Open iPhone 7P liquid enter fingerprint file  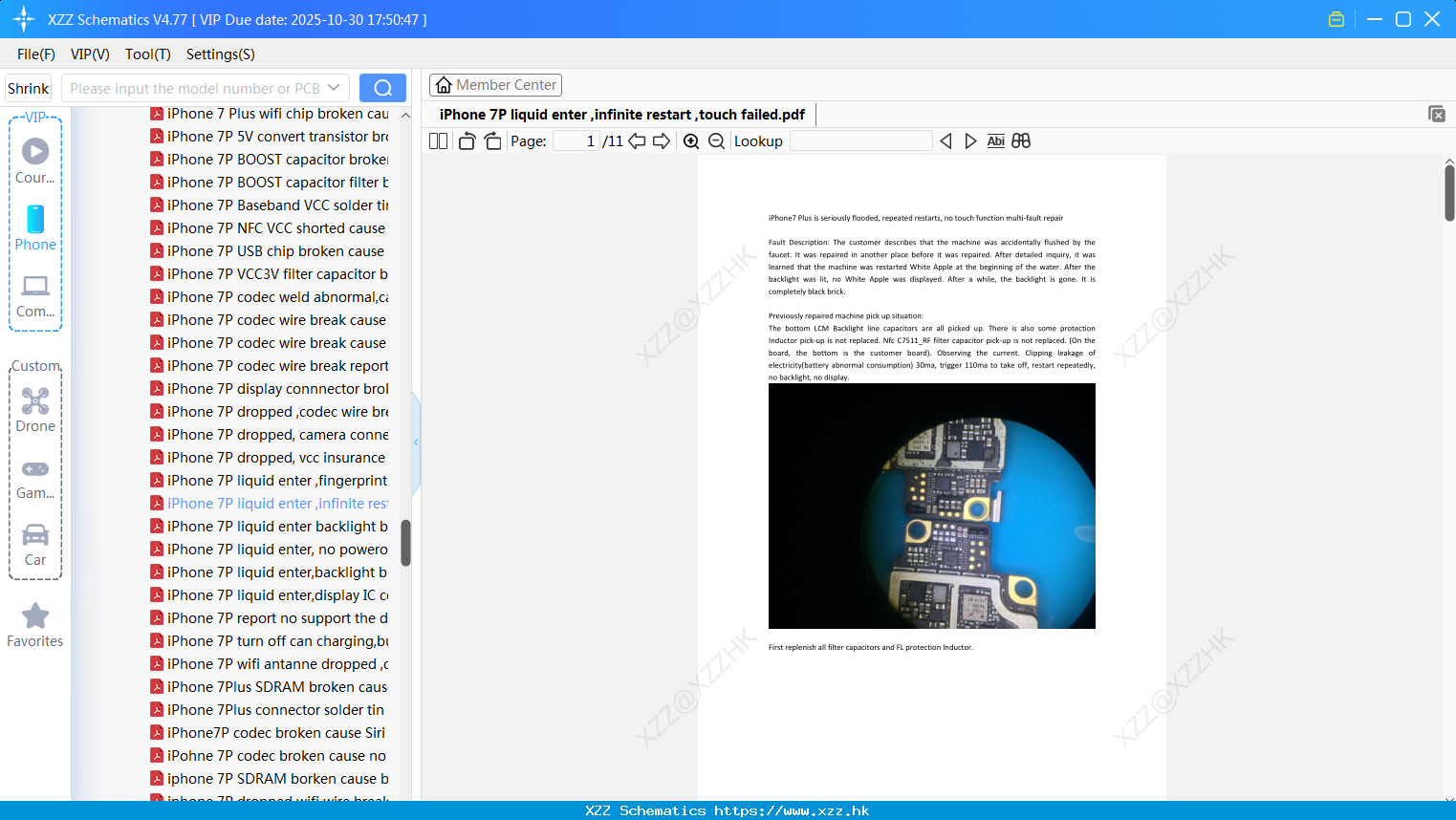pos(270,481)
